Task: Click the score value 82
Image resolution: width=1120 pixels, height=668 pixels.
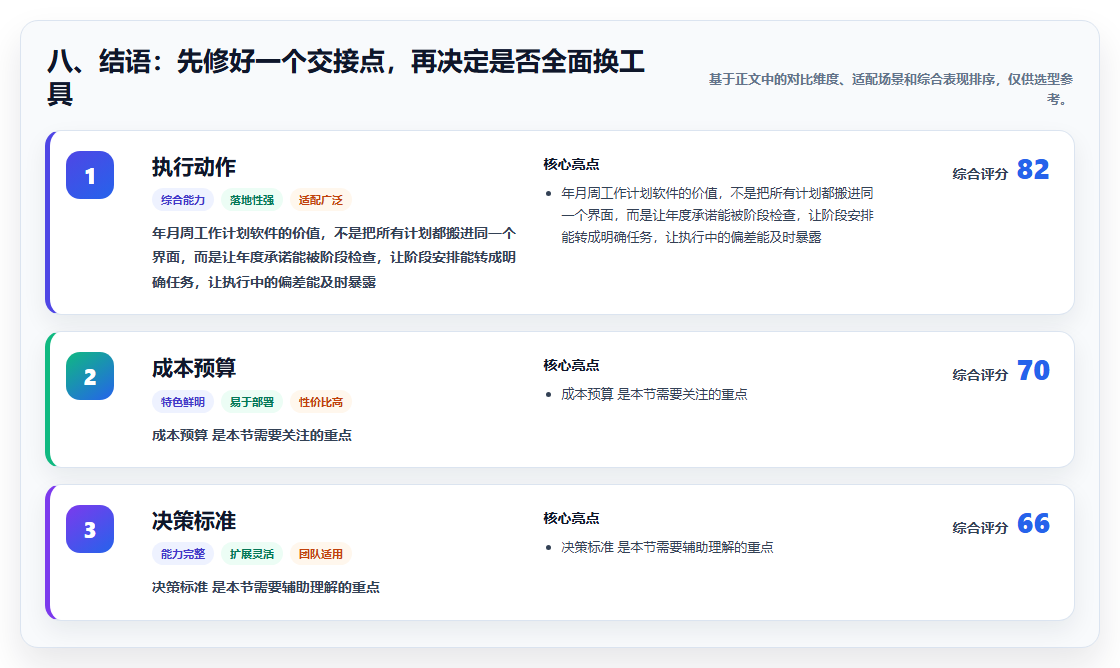Action: click(x=1033, y=170)
